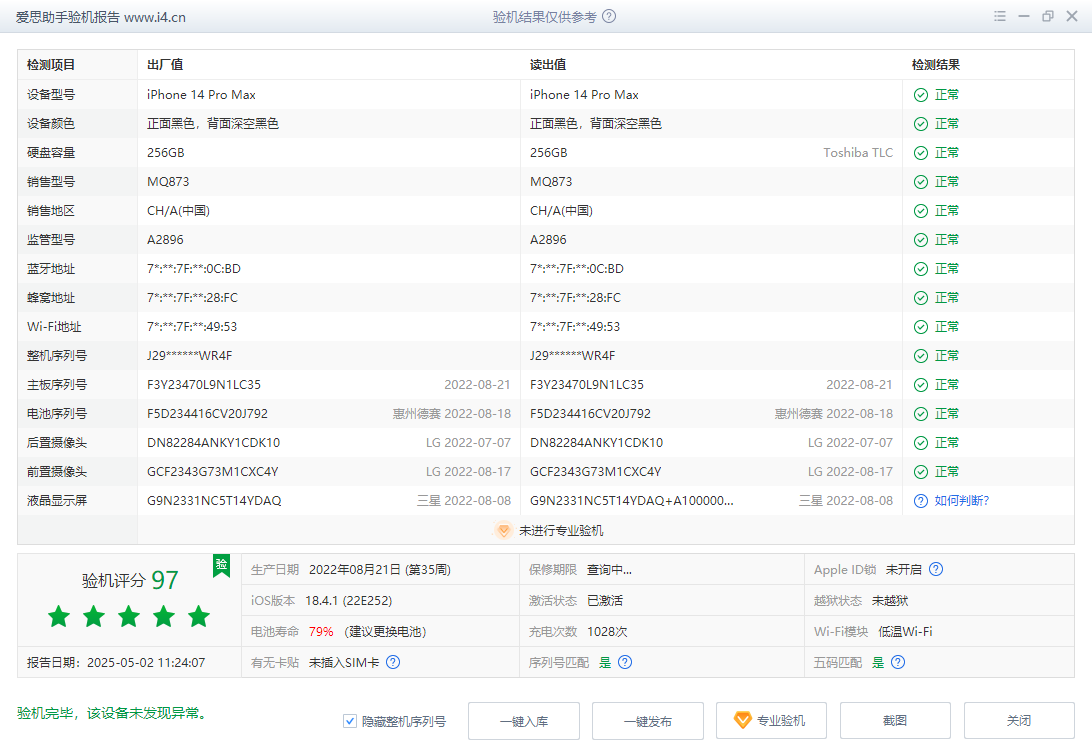1092x756 pixels.
Task: Click the green check icon in 蓝牙地址 row
Action: (x=921, y=269)
